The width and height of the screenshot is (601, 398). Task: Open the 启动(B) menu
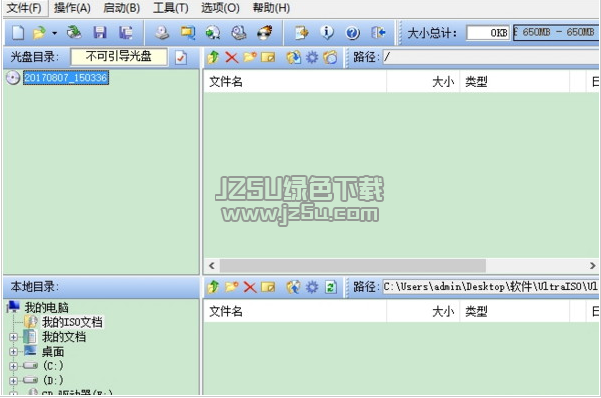tap(122, 8)
